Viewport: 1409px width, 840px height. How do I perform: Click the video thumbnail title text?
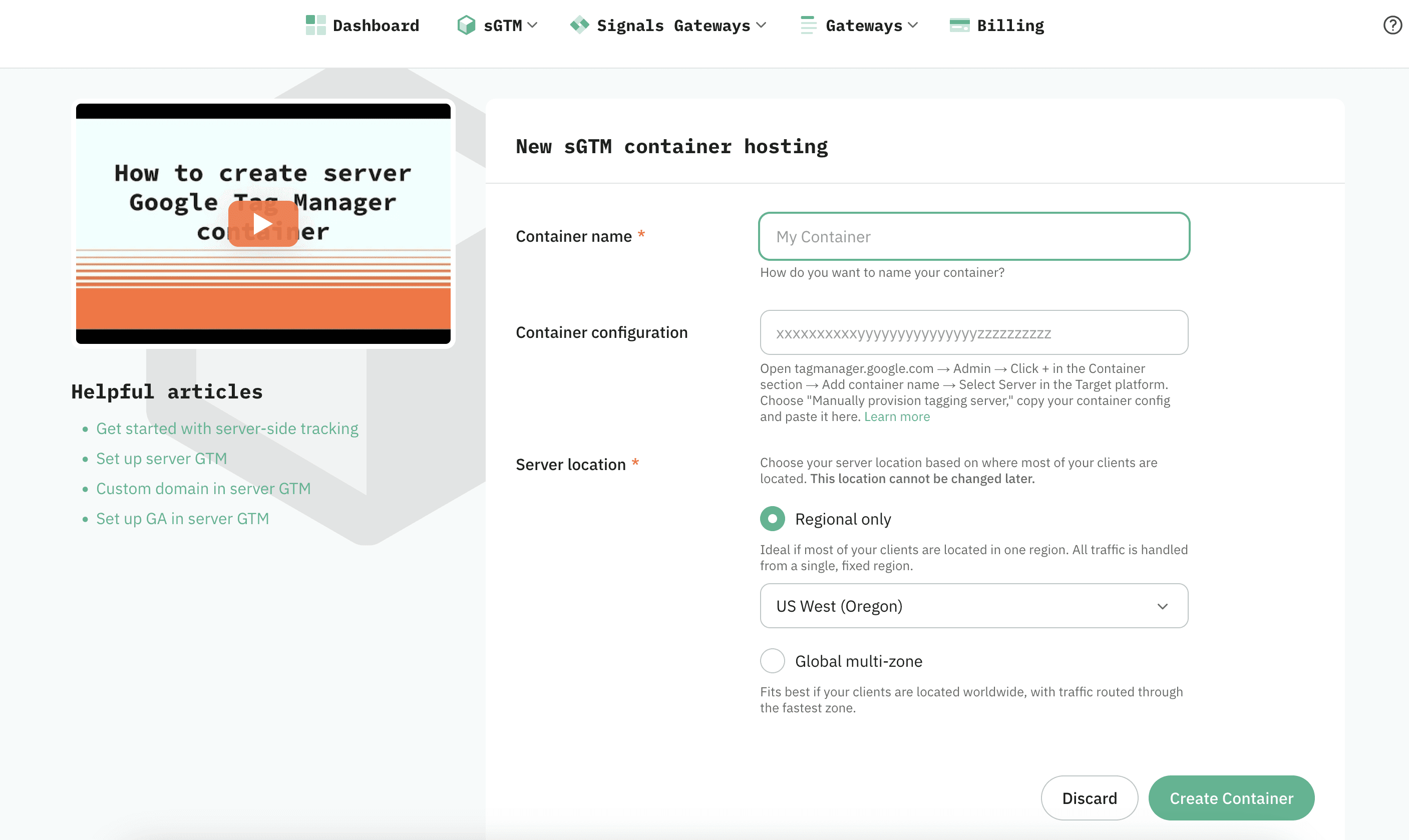263,202
